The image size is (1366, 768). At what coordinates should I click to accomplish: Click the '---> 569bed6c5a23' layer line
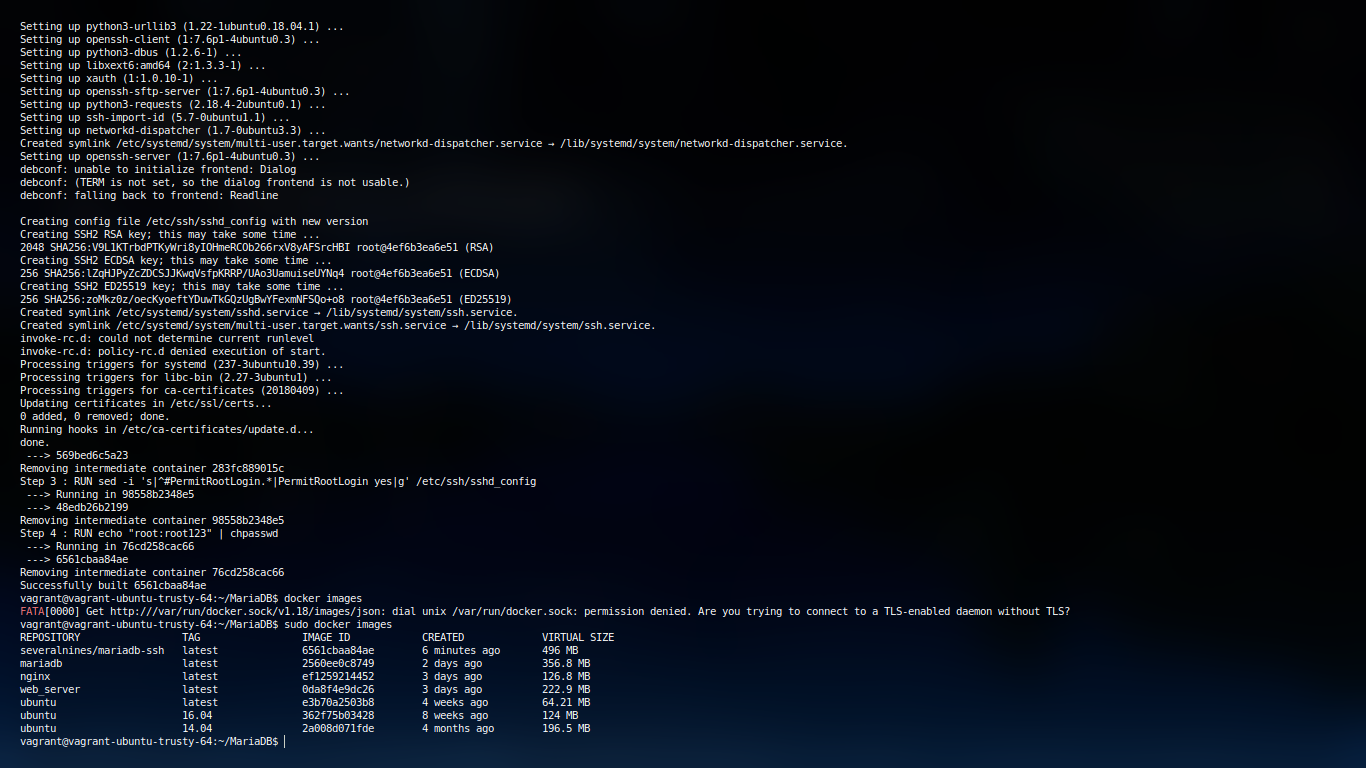pos(77,456)
